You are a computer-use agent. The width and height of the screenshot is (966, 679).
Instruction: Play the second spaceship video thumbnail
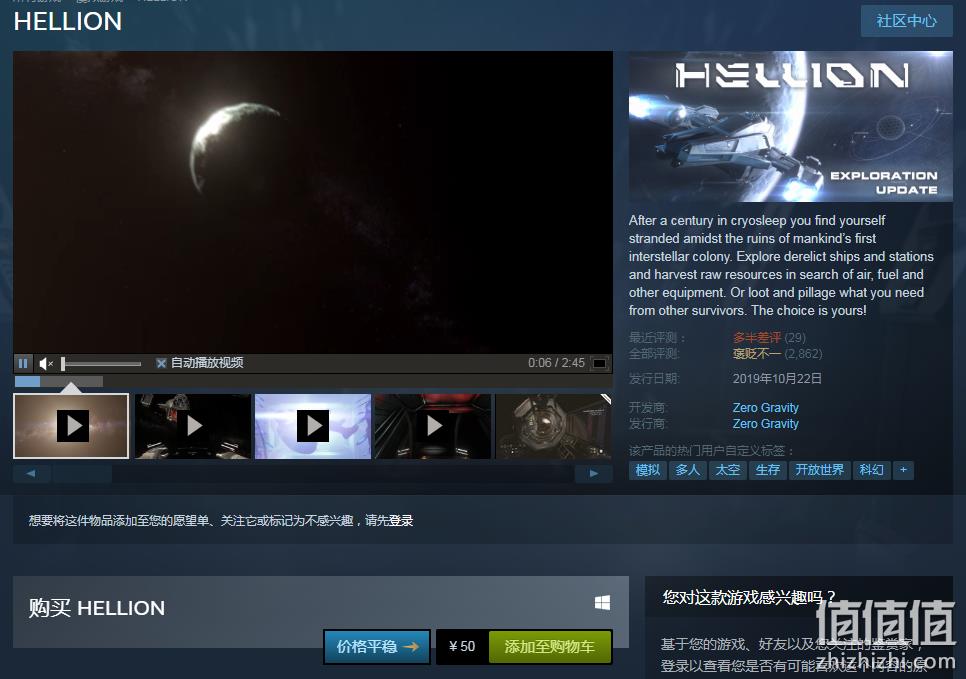[x=193, y=426]
